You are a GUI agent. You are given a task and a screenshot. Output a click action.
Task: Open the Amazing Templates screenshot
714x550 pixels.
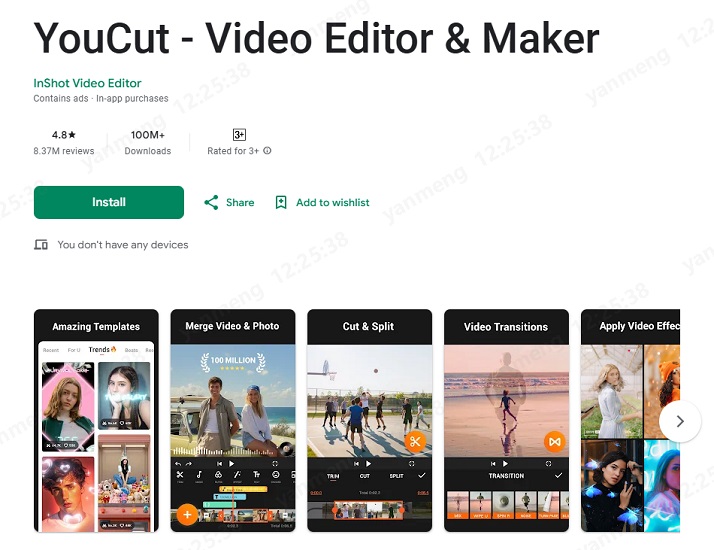click(96, 420)
